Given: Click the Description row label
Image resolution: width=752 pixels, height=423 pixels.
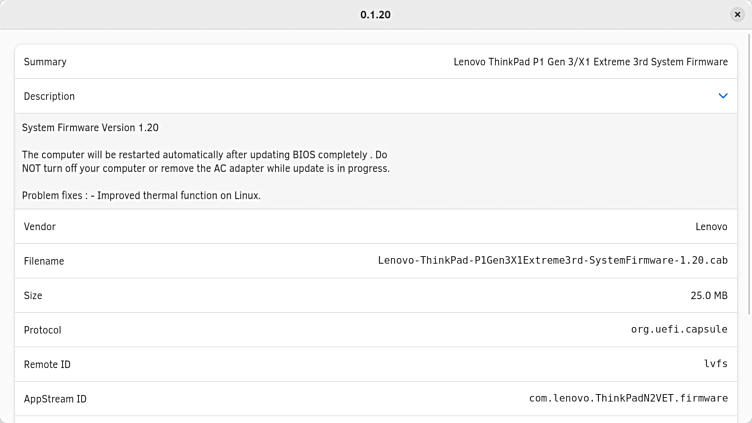Looking at the screenshot, I should (49, 96).
